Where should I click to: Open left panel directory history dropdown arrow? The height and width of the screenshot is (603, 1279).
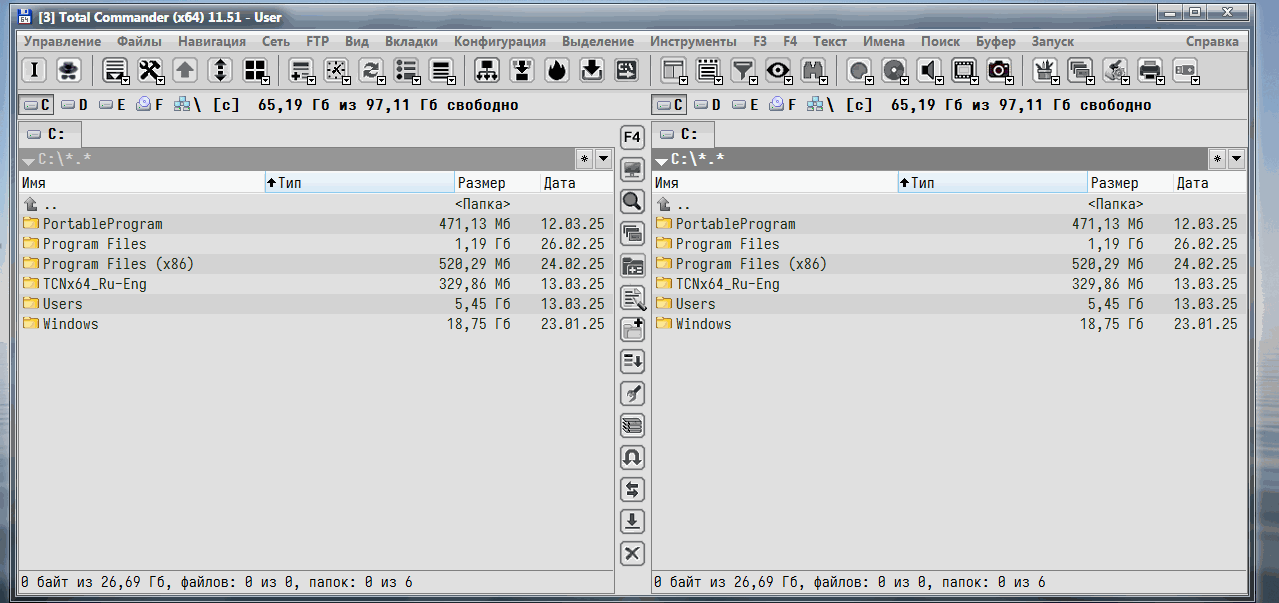(x=604, y=159)
